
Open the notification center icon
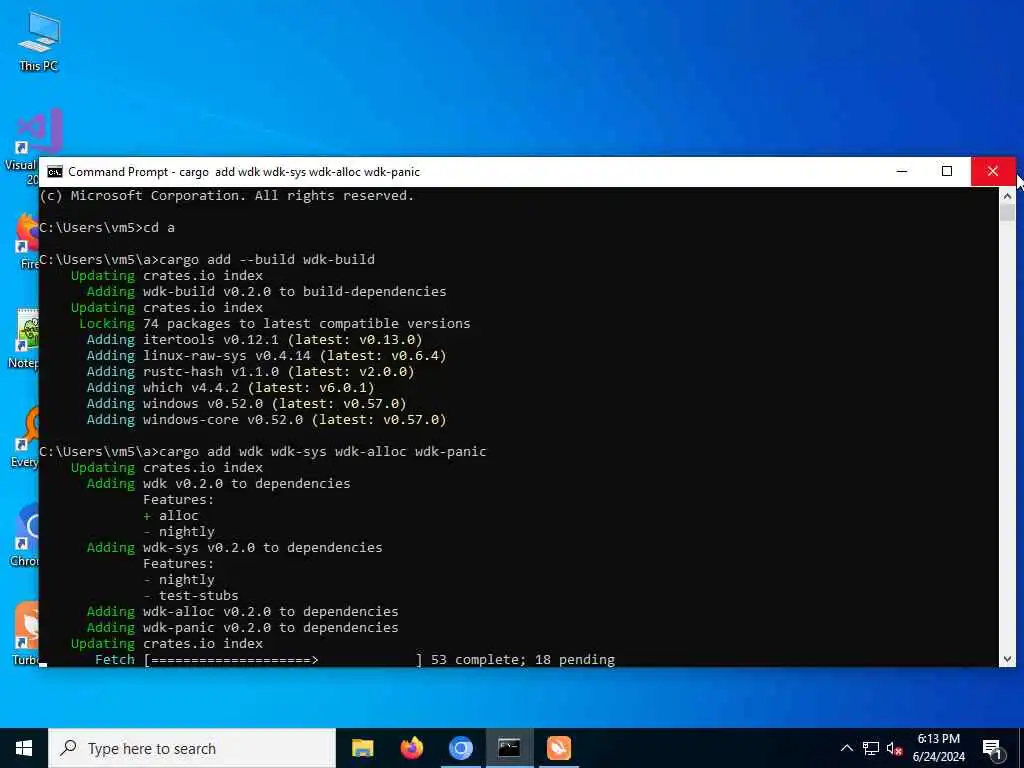click(993, 749)
